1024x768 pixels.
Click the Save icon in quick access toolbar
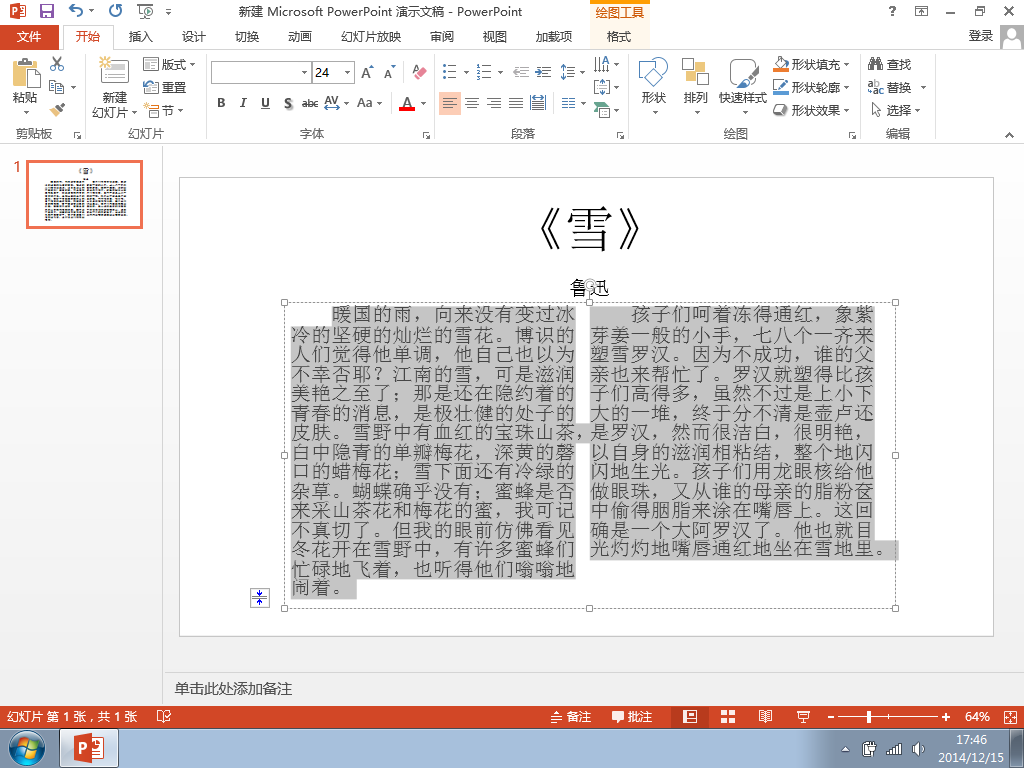(46, 11)
